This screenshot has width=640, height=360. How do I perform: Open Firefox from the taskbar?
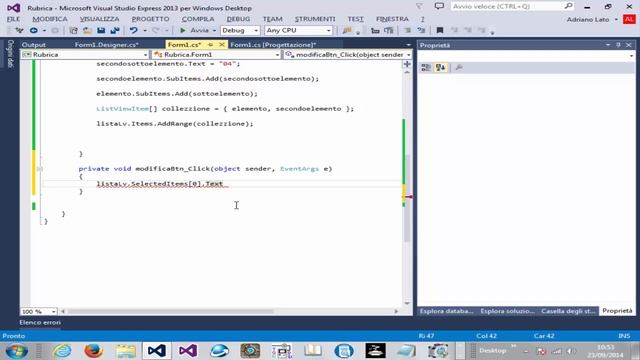tap(93, 351)
